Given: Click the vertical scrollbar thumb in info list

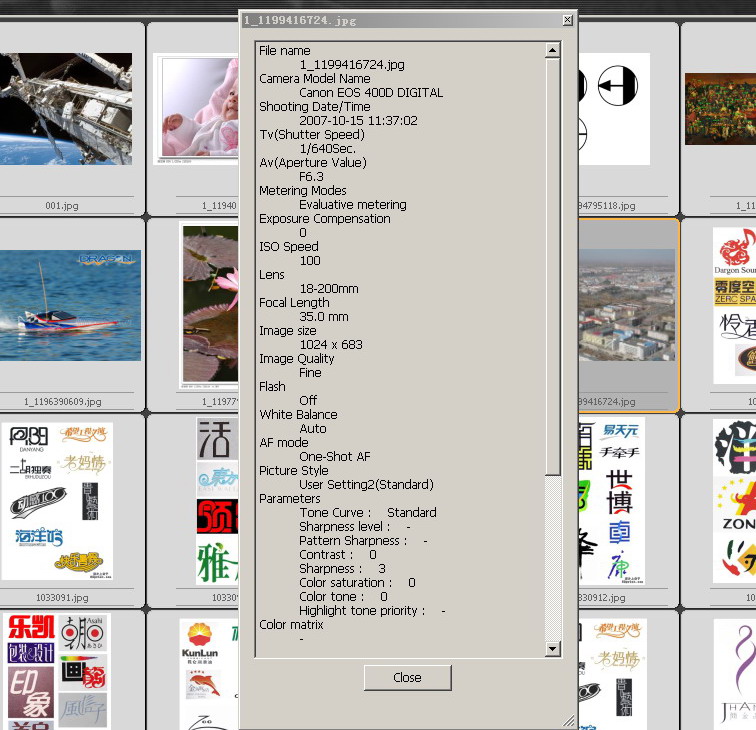Looking at the screenshot, I should coord(553,267).
